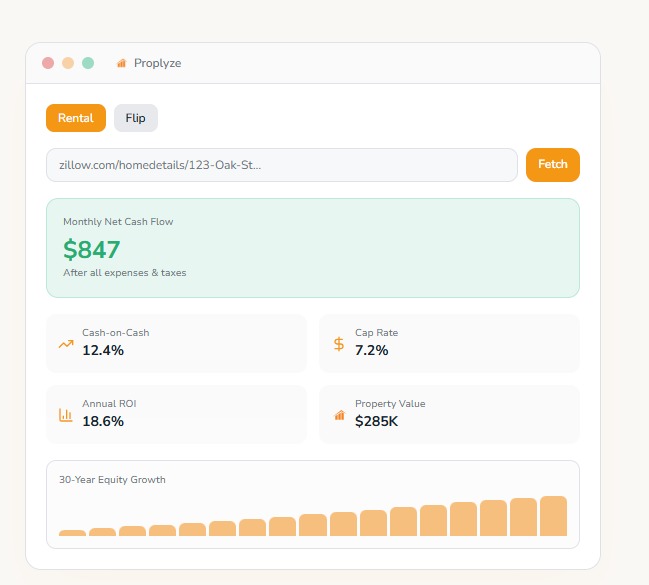Select the Monthly Net Cash Flow card
The width and height of the screenshot is (649, 585).
312,247
